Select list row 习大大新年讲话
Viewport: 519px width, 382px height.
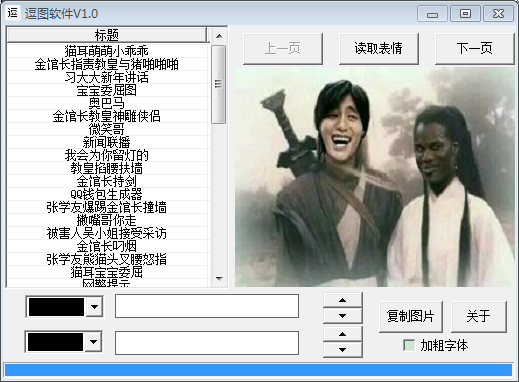107,77
